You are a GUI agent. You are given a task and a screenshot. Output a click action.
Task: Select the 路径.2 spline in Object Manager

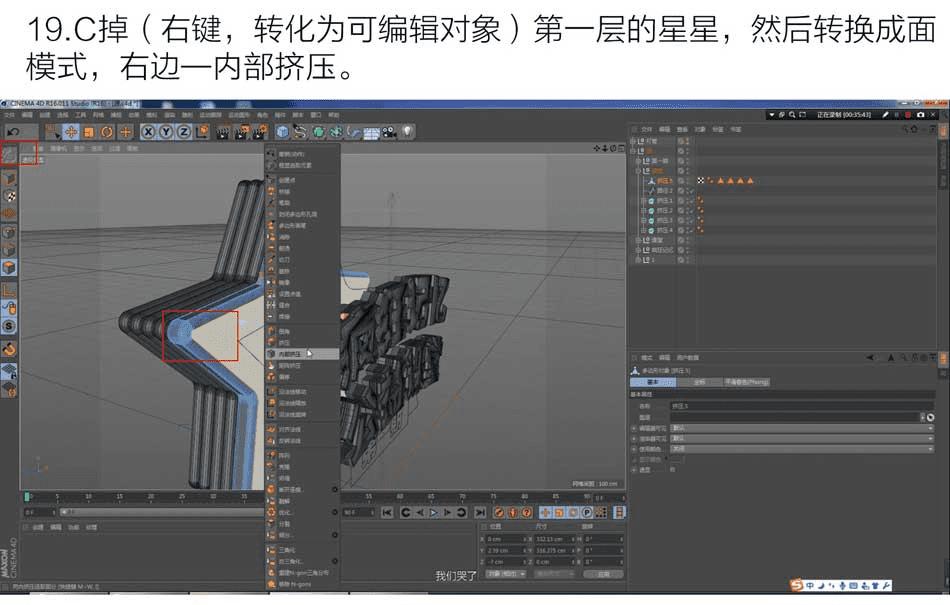(665, 190)
